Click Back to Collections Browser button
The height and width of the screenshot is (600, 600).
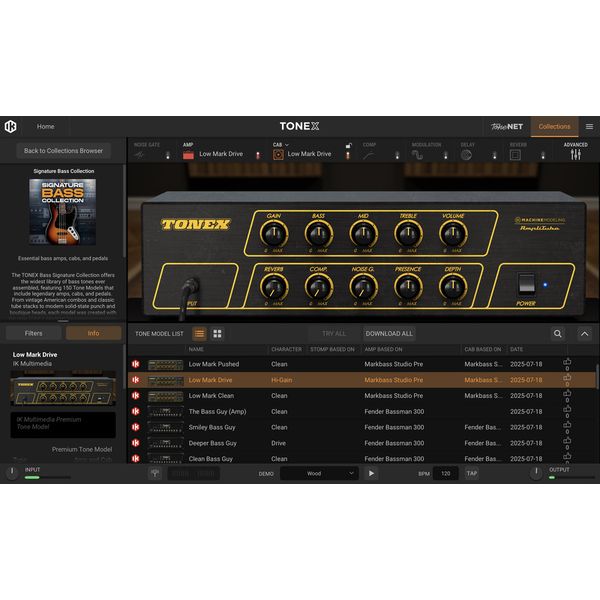[x=64, y=151]
